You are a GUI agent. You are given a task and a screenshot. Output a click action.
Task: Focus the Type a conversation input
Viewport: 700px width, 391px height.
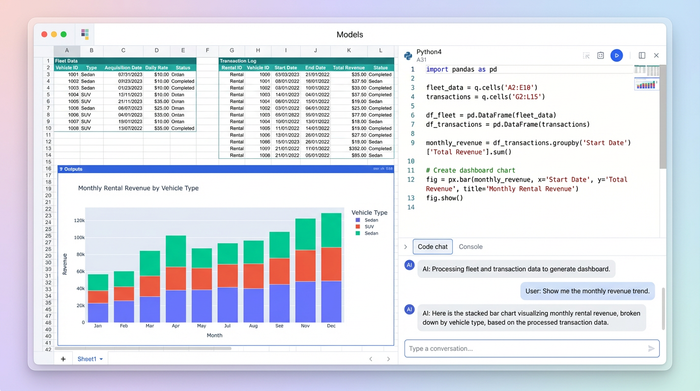[532, 349]
